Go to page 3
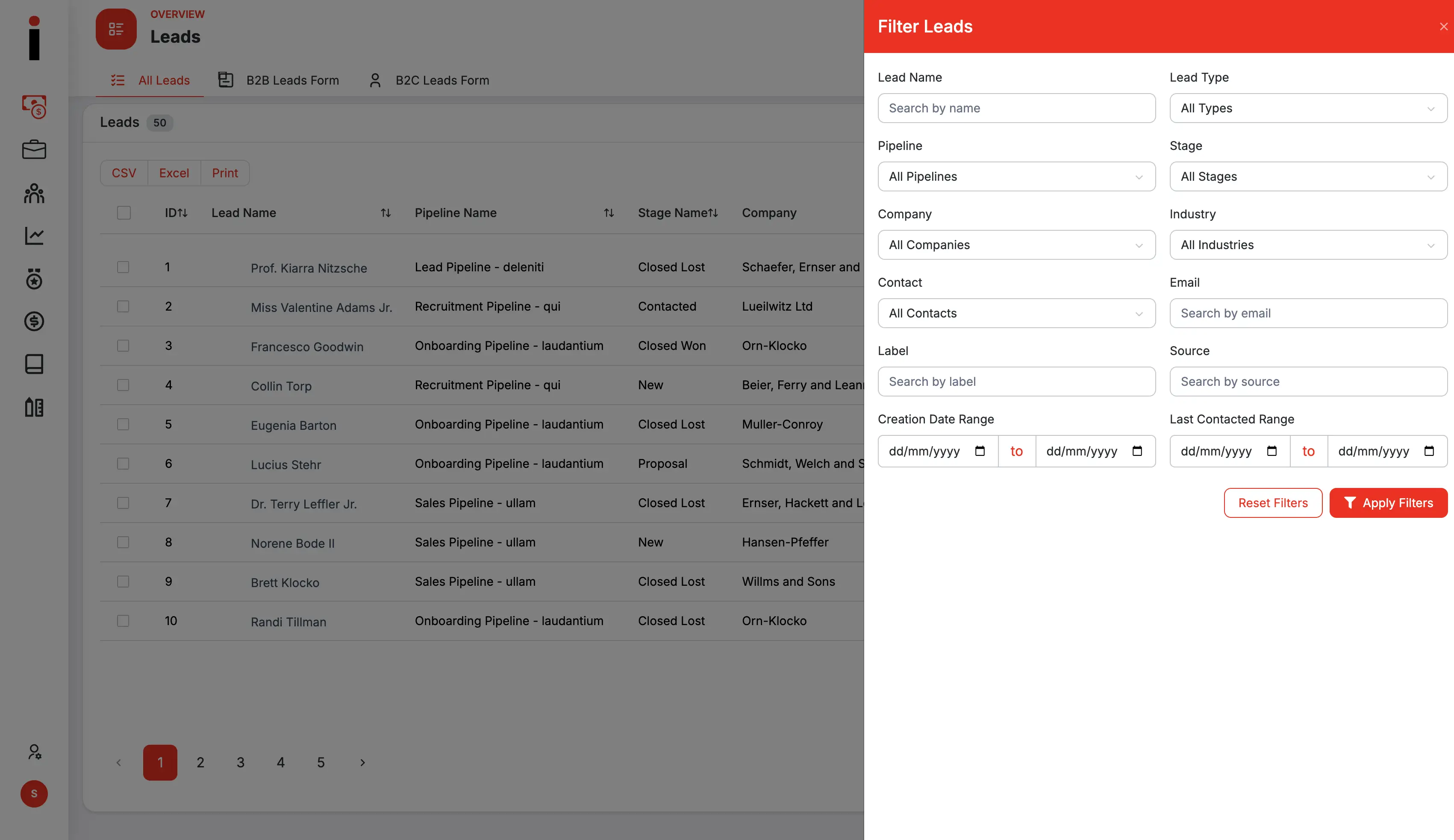 click(241, 763)
